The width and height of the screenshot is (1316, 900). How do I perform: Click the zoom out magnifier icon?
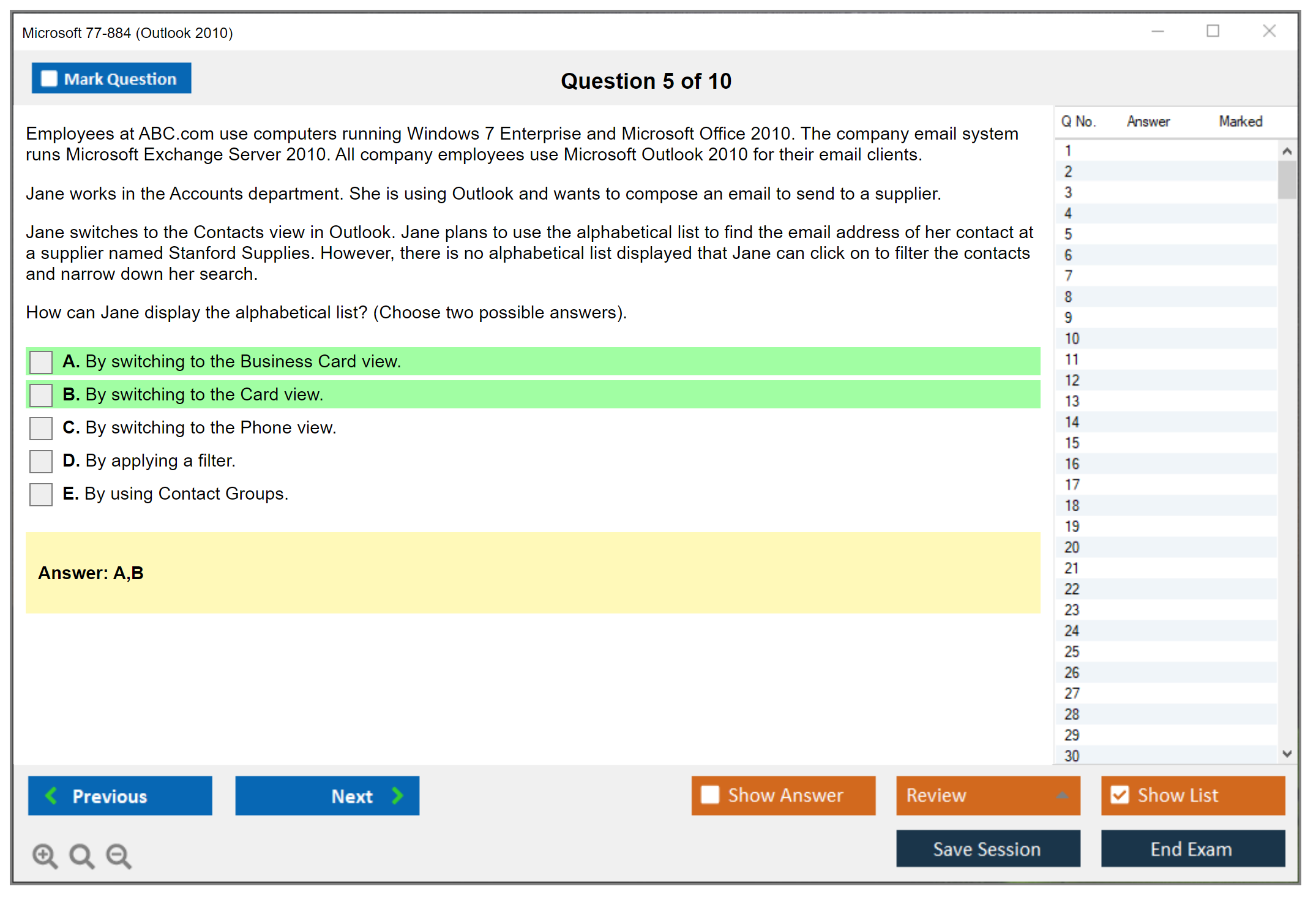coord(119,855)
